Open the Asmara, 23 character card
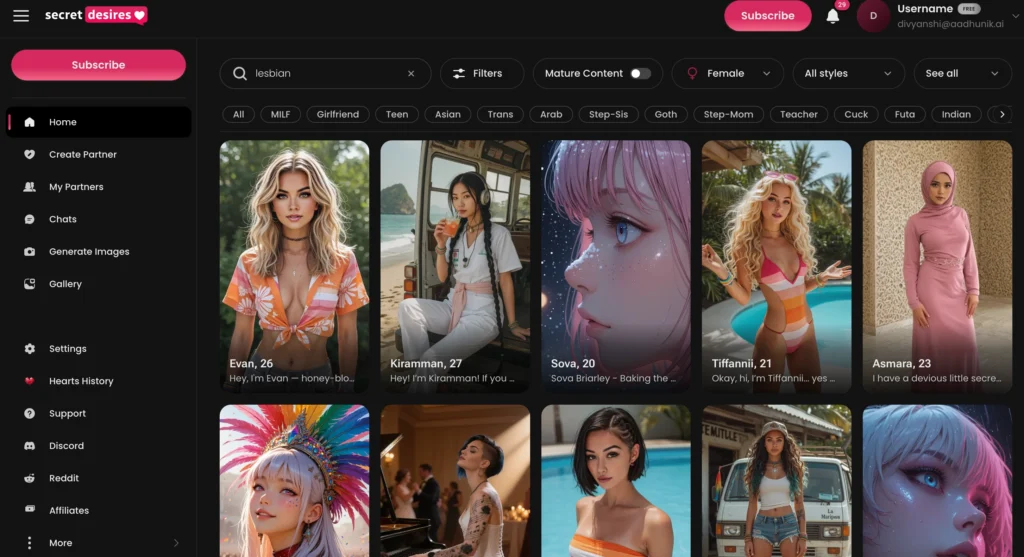The image size is (1024, 557). coord(937,266)
